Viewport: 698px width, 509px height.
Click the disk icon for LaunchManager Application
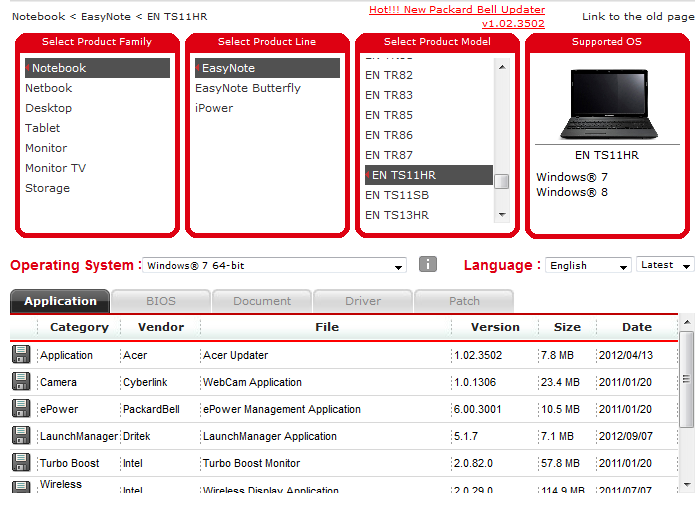click(x=20, y=436)
